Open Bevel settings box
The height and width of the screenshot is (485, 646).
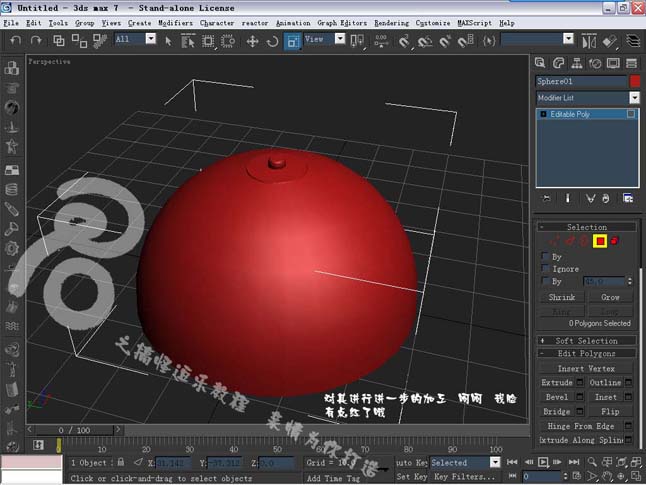coord(580,397)
